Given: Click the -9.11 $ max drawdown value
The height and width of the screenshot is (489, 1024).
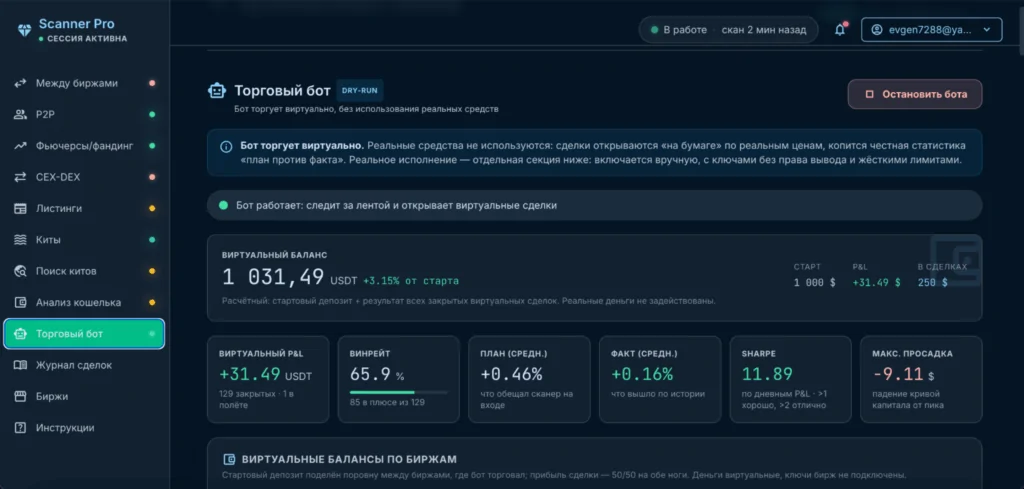Looking at the screenshot, I should 904,374.
